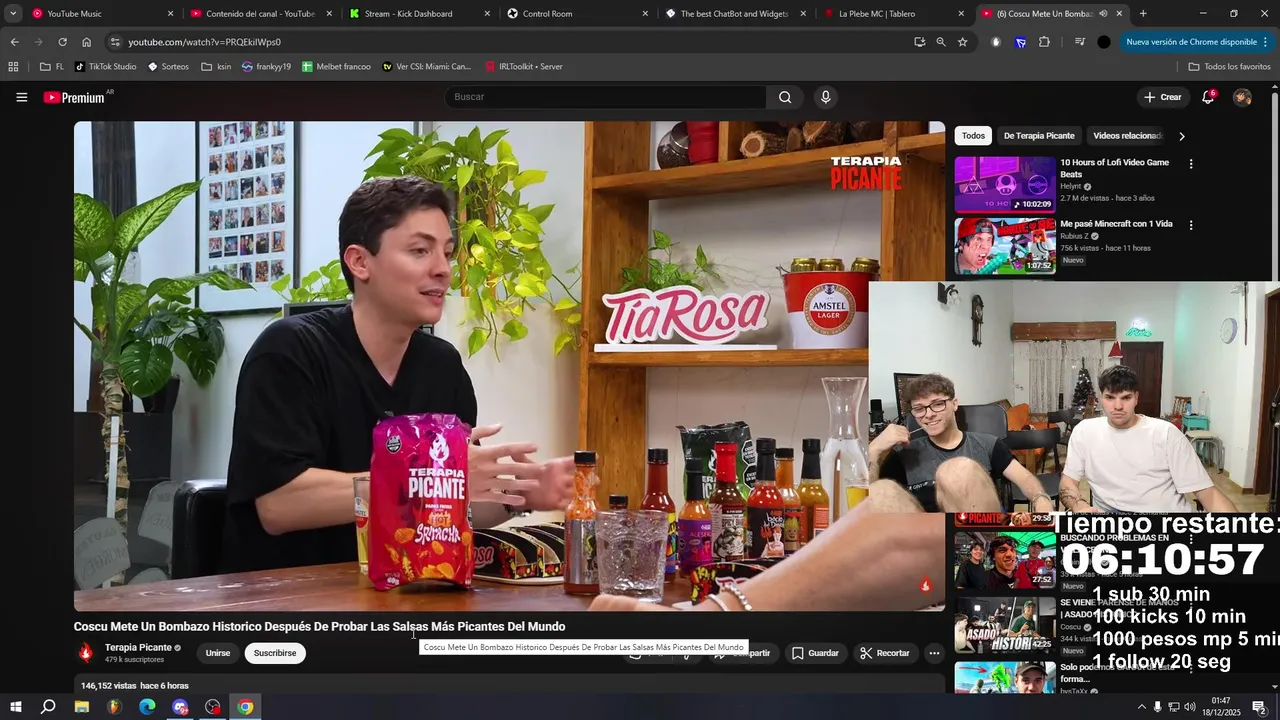The height and width of the screenshot is (720, 1280).
Task: Click the Buscar search field
Action: [605, 97]
